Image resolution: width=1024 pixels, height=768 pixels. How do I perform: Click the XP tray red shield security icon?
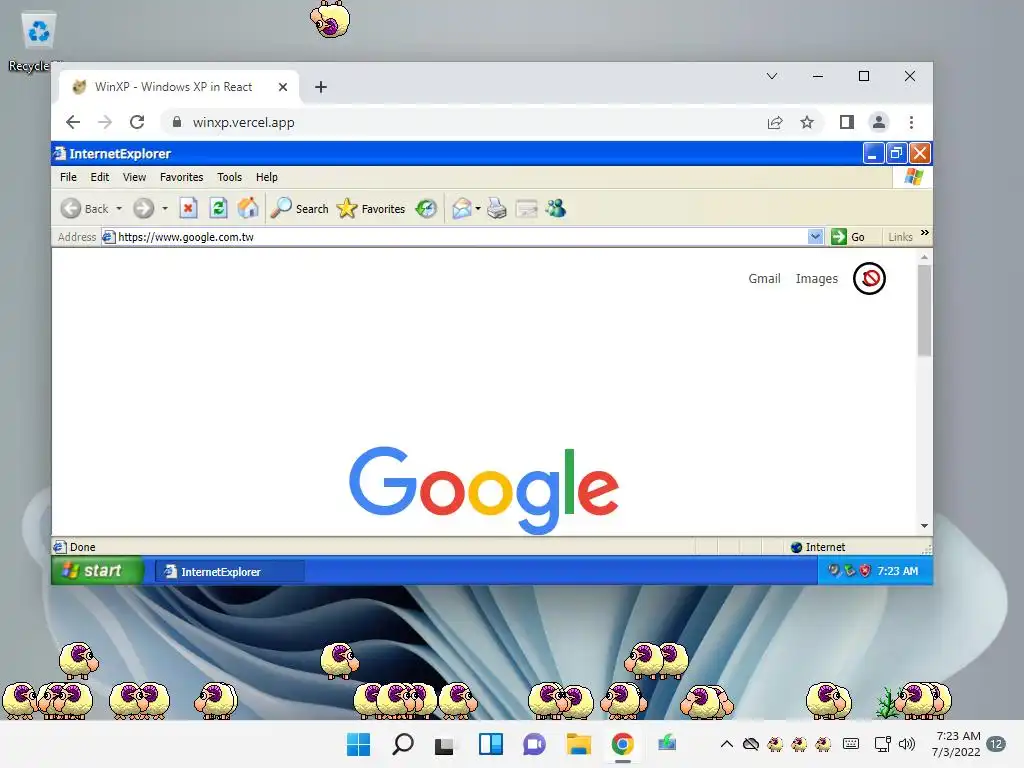(865, 570)
